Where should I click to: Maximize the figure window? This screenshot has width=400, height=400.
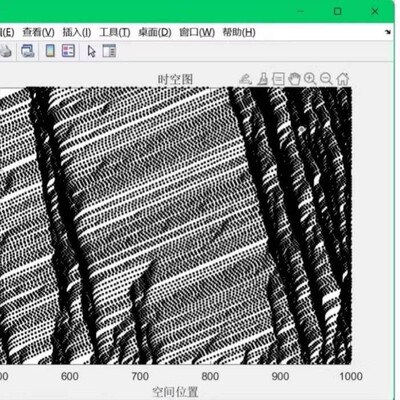point(337,11)
